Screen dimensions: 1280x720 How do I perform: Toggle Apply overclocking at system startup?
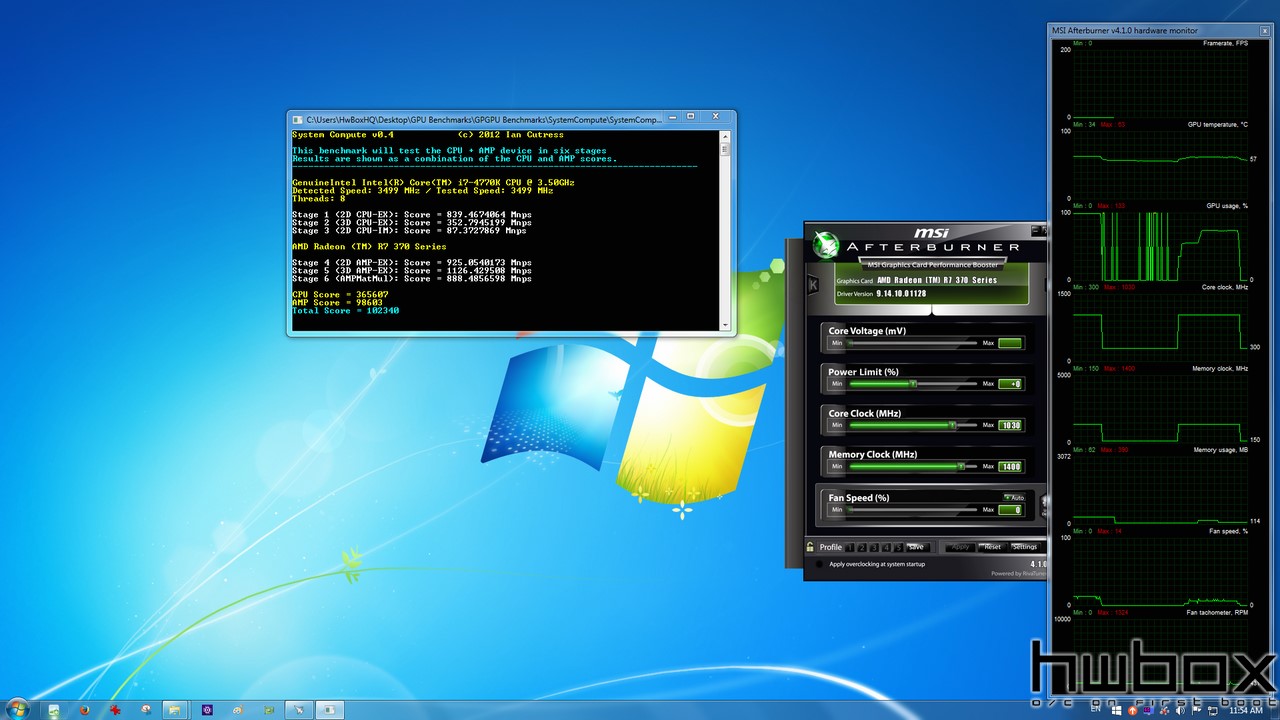tap(819, 564)
